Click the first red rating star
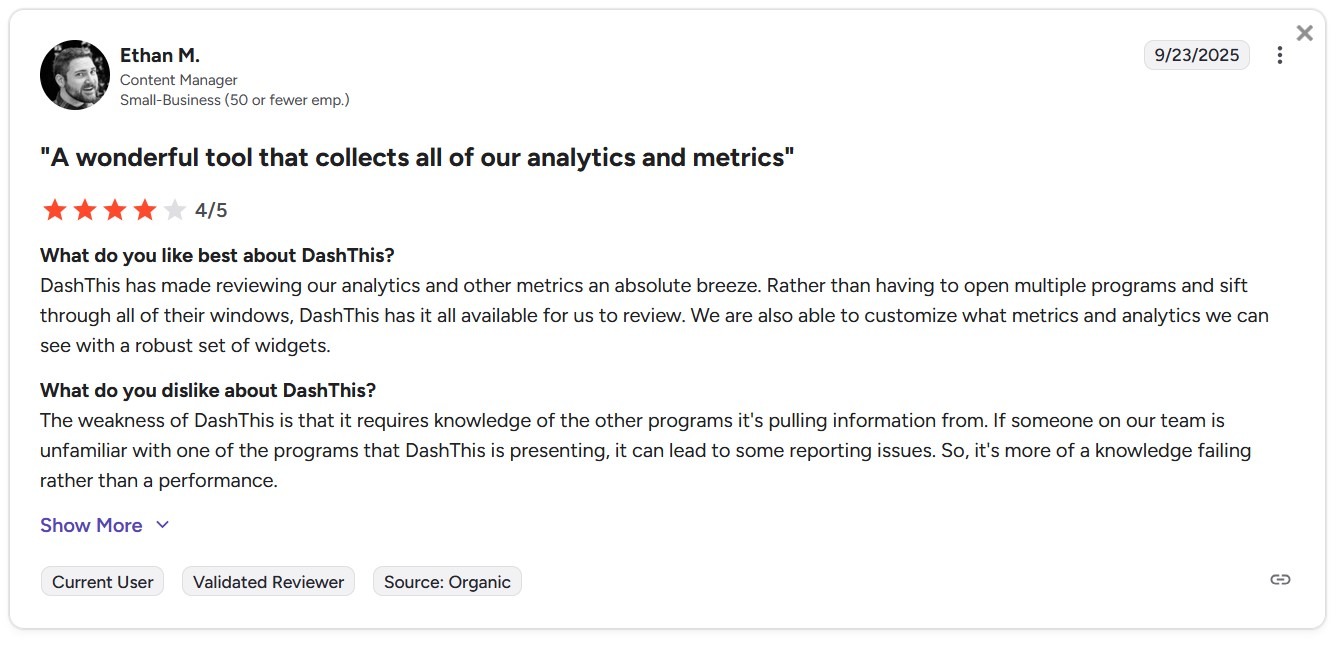 [54, 210]
